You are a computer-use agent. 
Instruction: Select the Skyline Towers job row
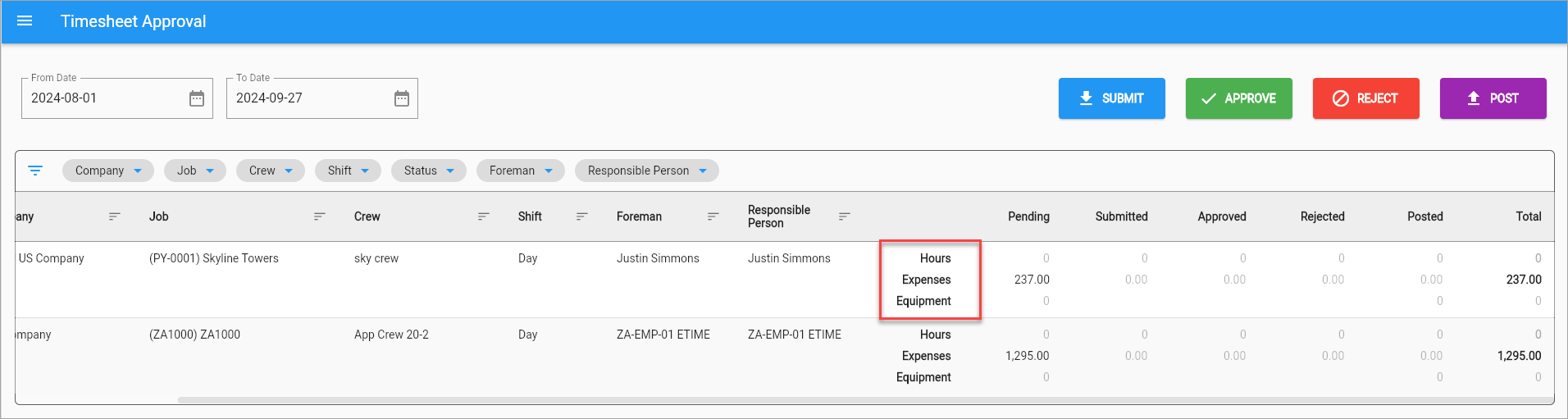(785, 280)
